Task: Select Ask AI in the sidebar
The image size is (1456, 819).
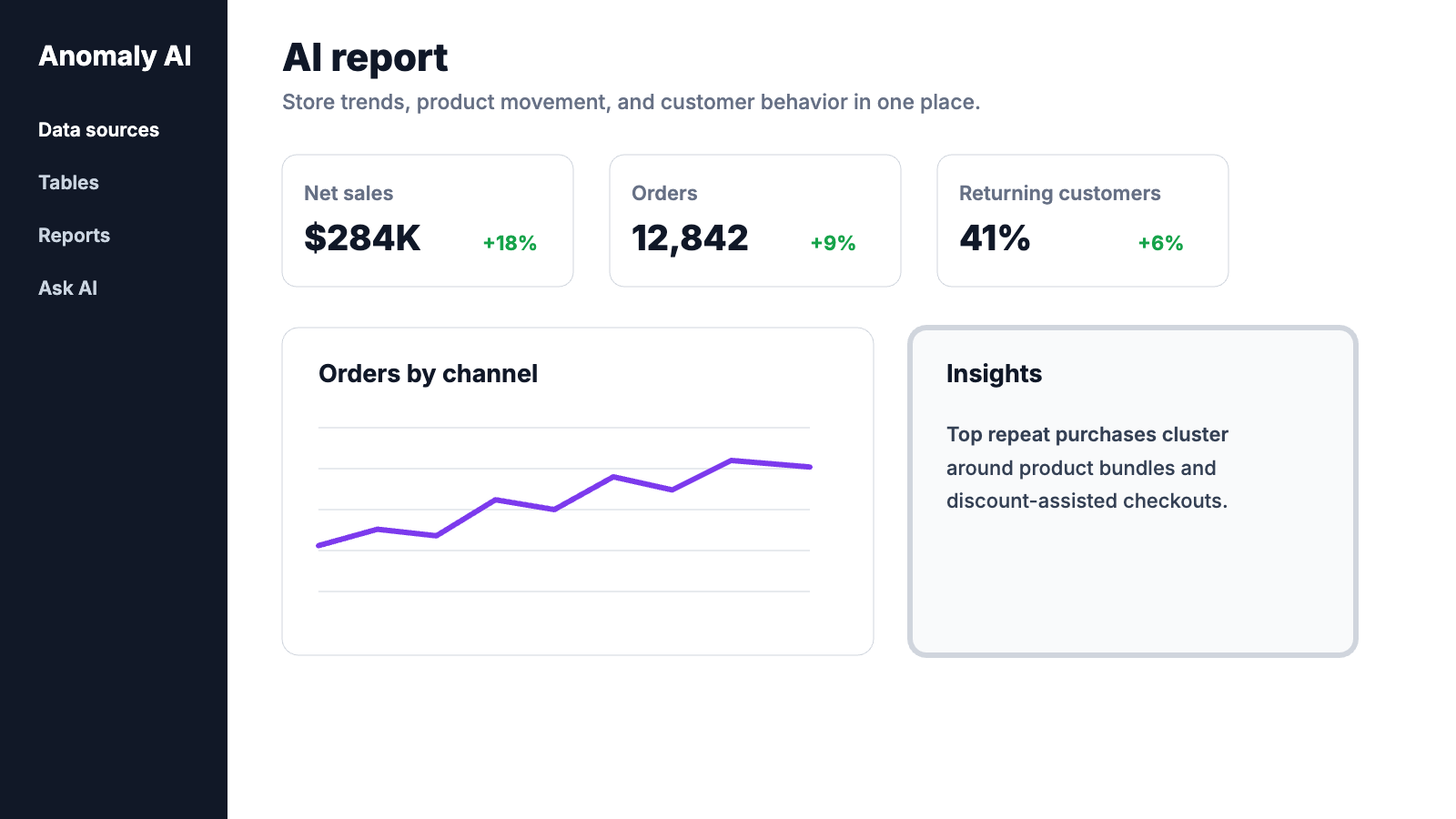Action: pyautogui.click(x=67, y=288)
